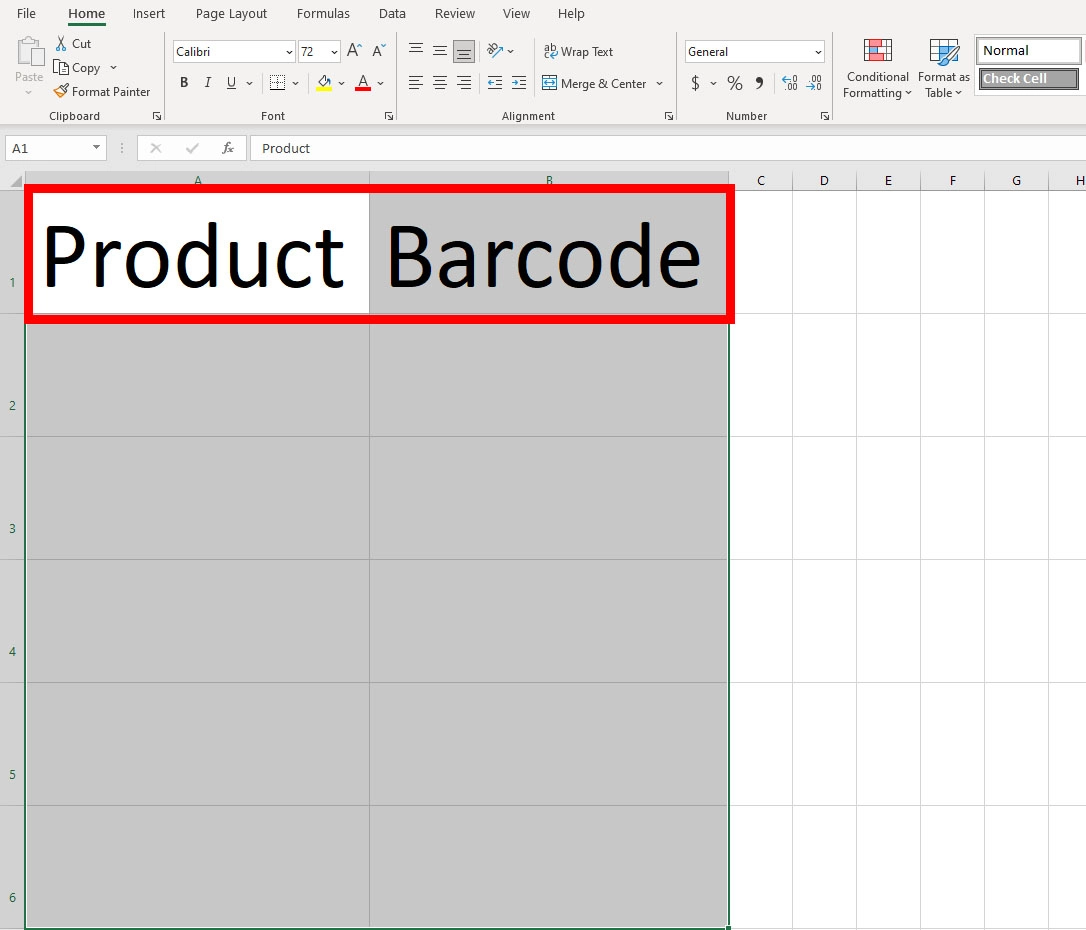Click the Wrap Text icon
The image size is (1086, 930).
pyautogui.click(x=579, y=51)
